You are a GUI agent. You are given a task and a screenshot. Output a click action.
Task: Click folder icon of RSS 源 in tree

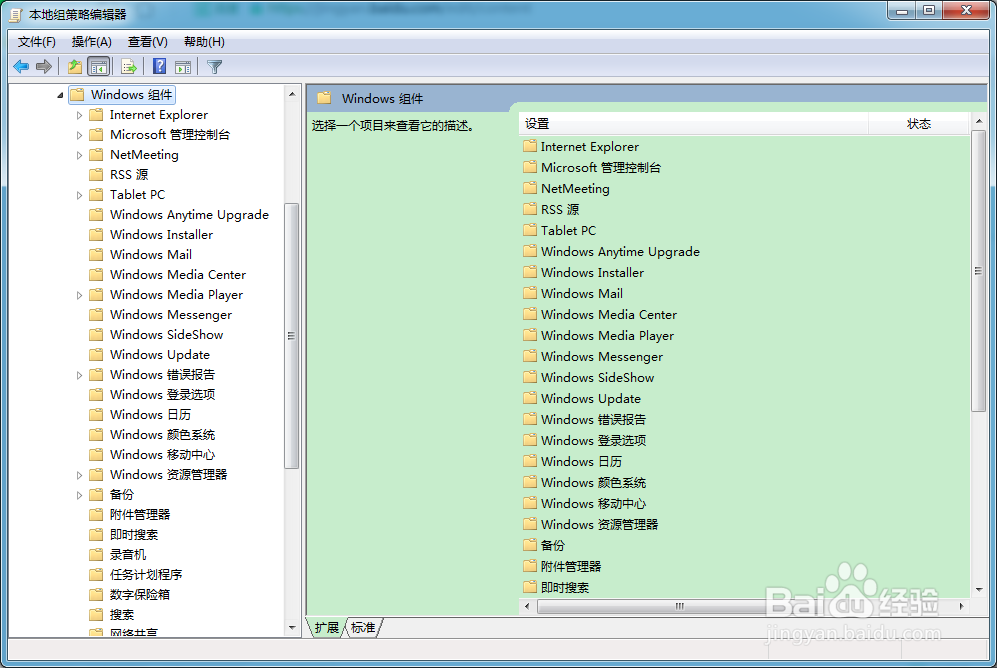(x=96, y=175)
